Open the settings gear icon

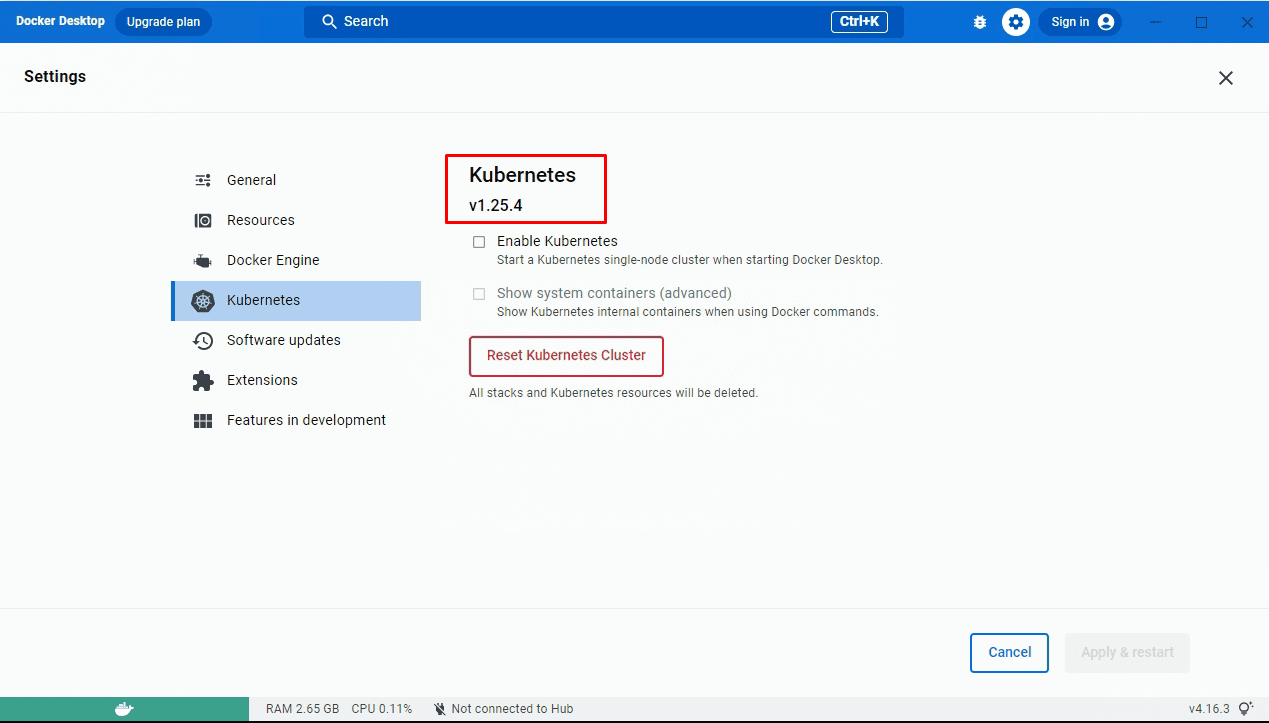[x=1016, y=22]
